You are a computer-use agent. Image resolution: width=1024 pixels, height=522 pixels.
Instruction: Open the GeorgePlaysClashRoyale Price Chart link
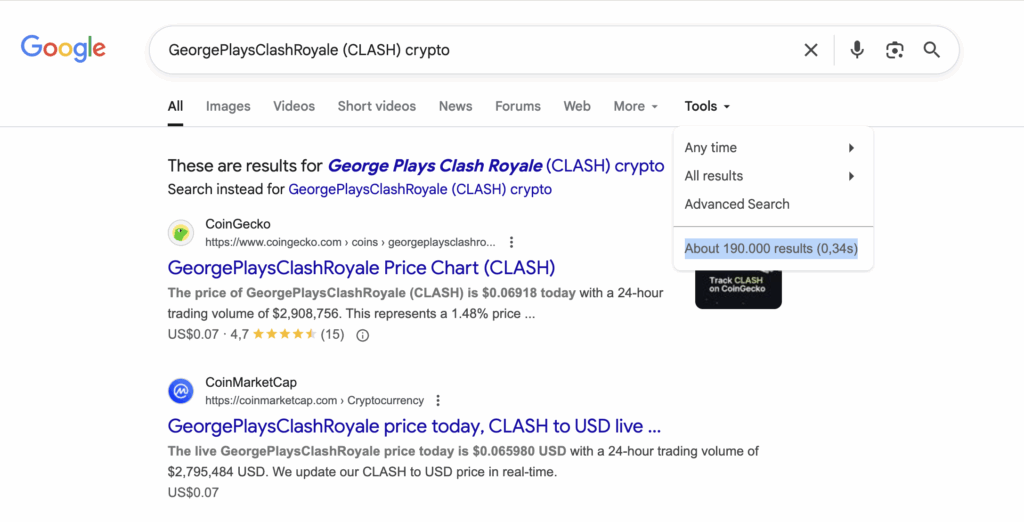361,268
